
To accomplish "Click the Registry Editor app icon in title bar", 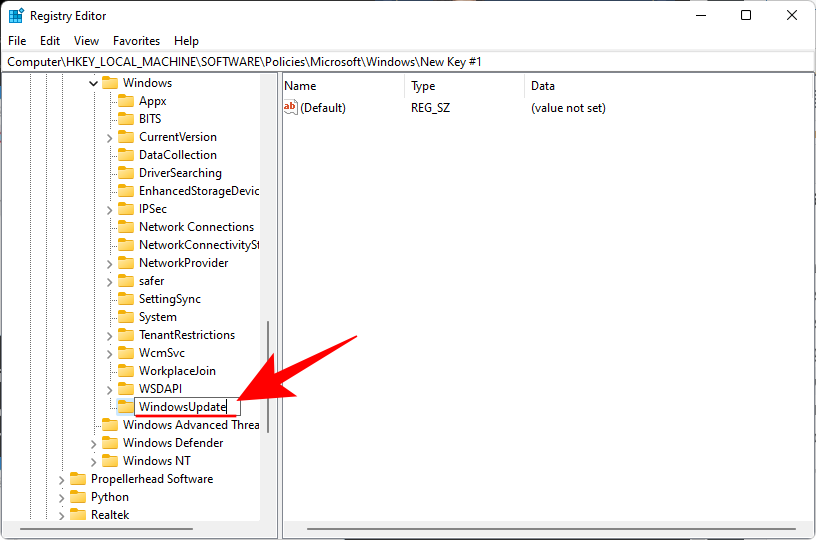I will tap(16, 16).
